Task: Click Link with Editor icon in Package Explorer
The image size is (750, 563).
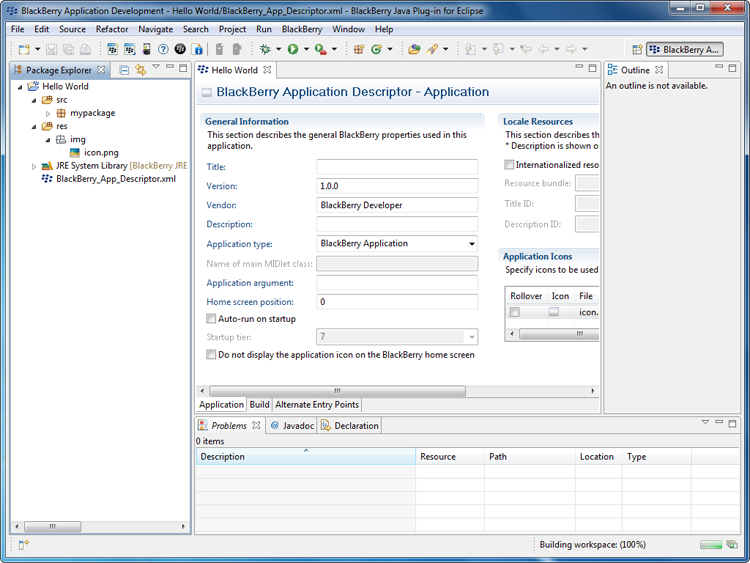Action: (x=141, y=70)
